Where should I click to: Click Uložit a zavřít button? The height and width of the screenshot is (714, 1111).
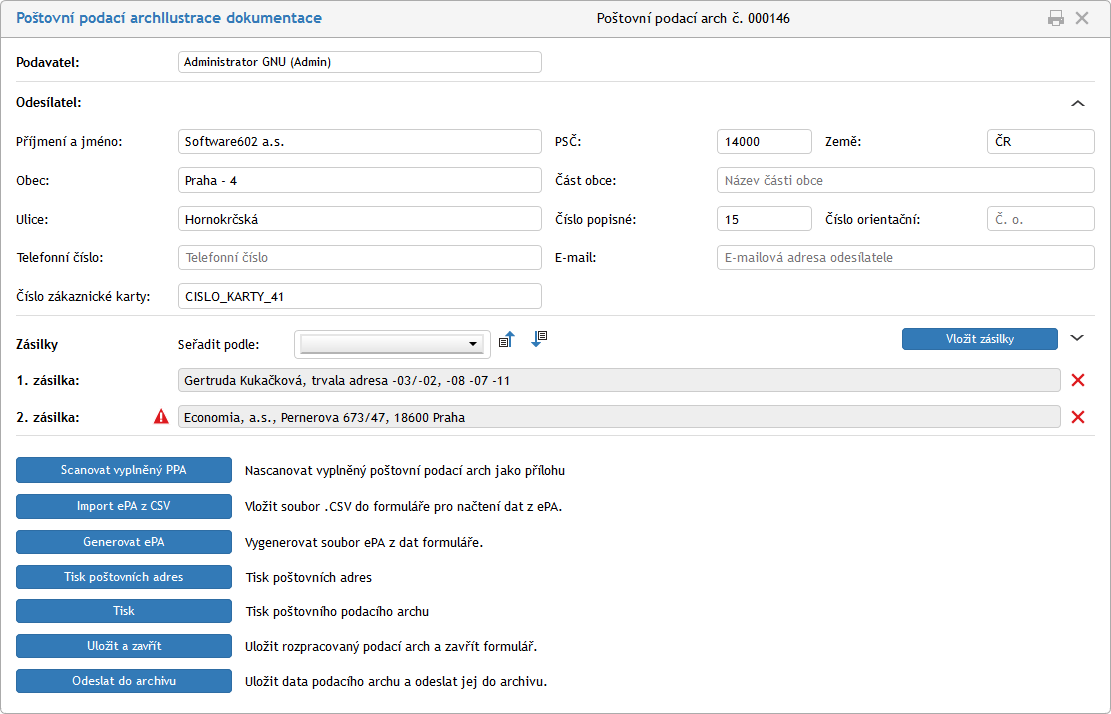tap(124, 646)
